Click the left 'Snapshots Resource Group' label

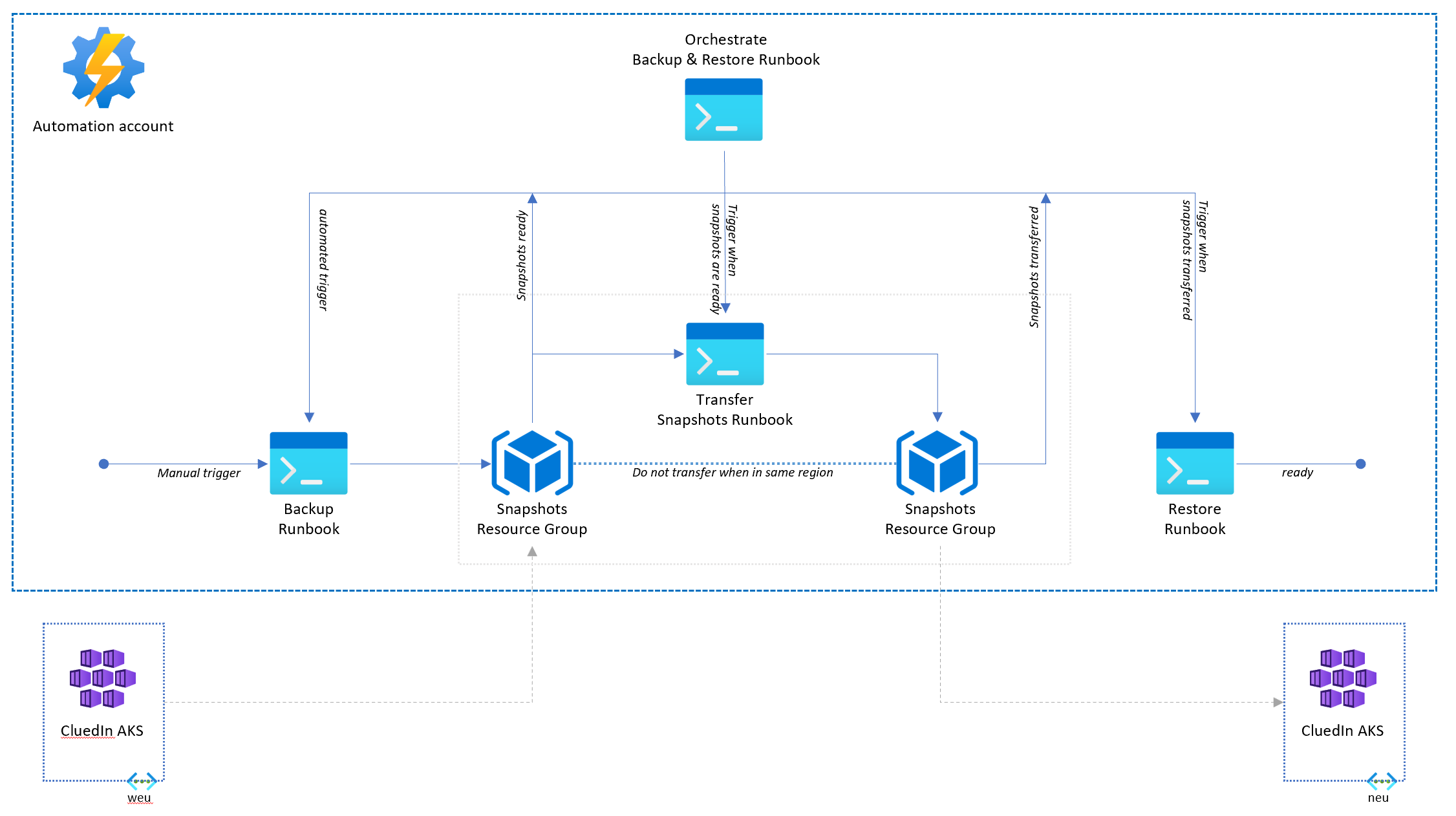532,519
